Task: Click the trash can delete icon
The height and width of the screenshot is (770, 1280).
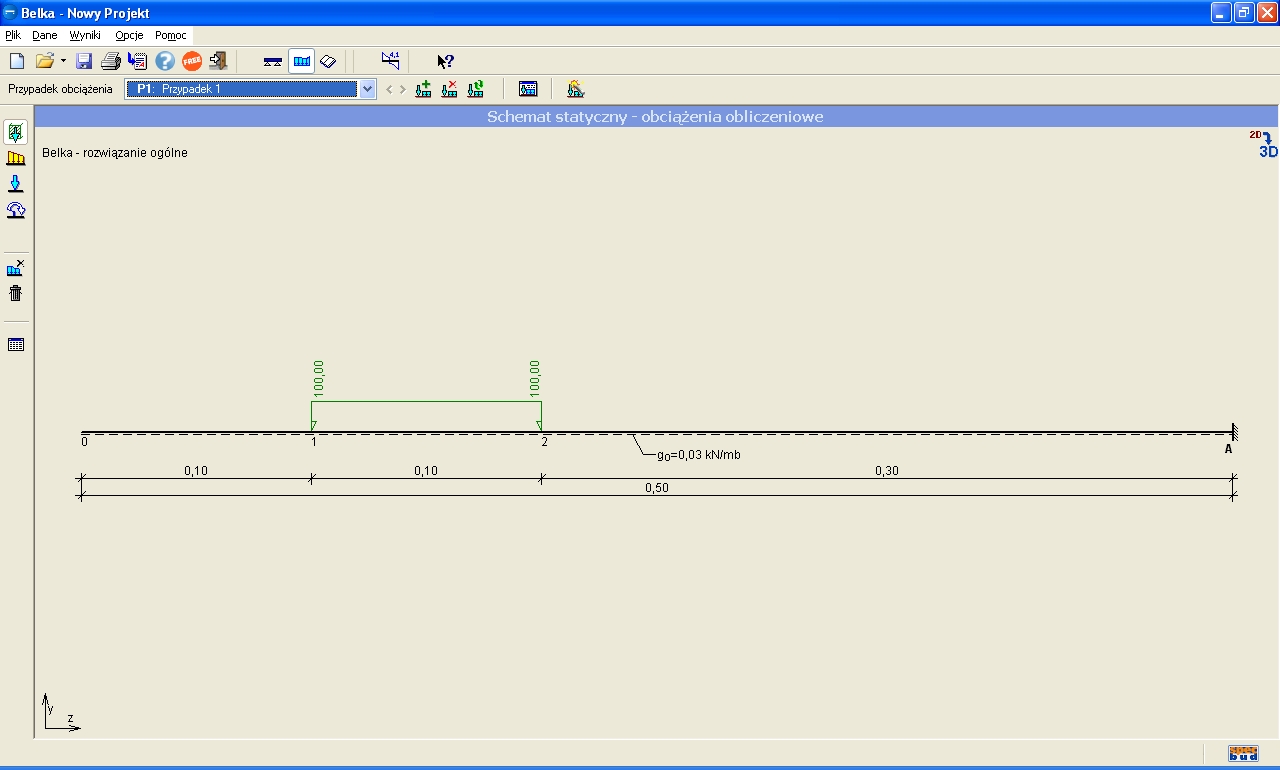Action: click(16, 293)
